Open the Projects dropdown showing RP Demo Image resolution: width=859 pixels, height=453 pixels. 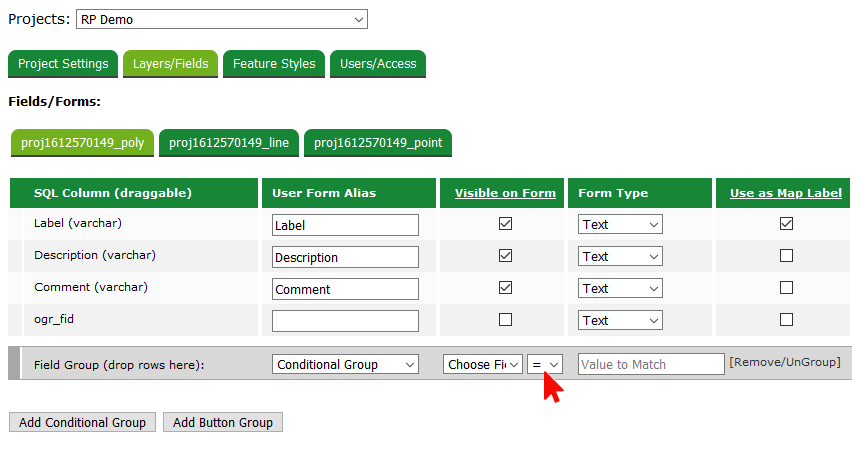point(221,19)
